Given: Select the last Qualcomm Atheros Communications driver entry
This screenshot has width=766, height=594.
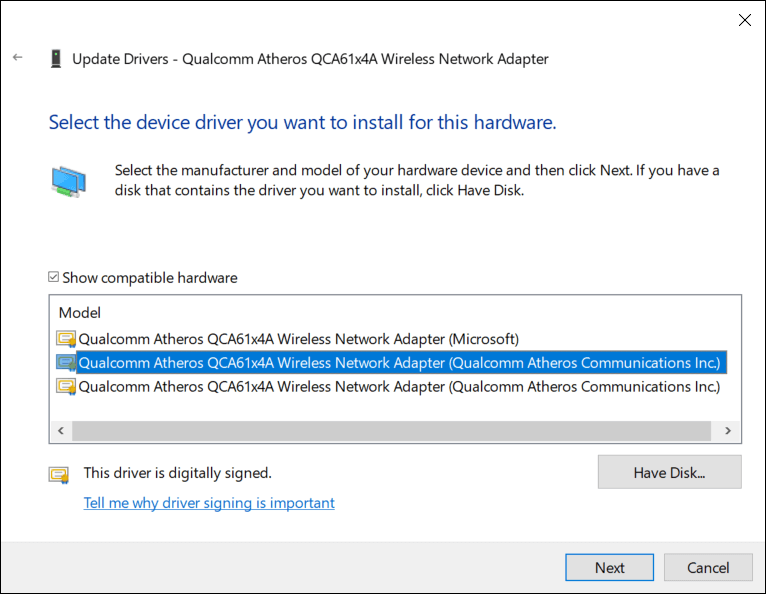Looking at the screenshot, I should click(398, 386).
